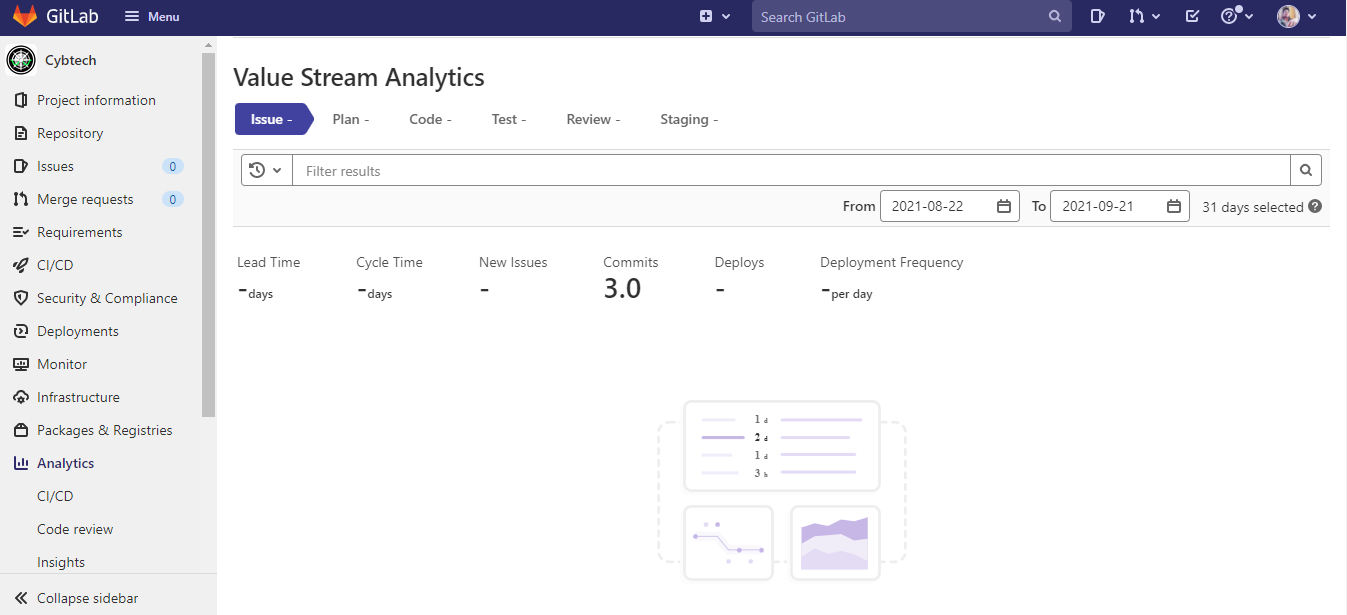Select the Plan stage tab
Viewport: 1347px width, 615px height.
pyautogui.click(x=351, y=119)
